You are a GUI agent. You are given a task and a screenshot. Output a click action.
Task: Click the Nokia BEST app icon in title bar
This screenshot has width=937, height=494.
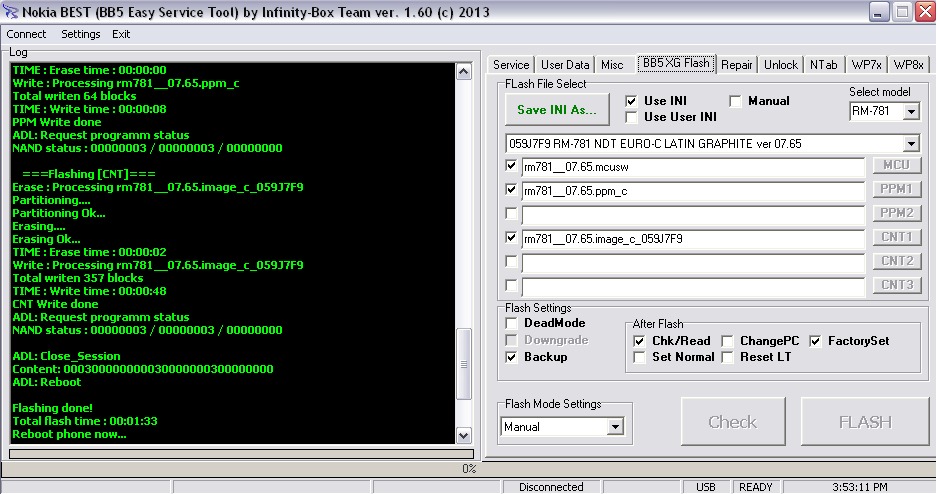(x=10, y=12)
